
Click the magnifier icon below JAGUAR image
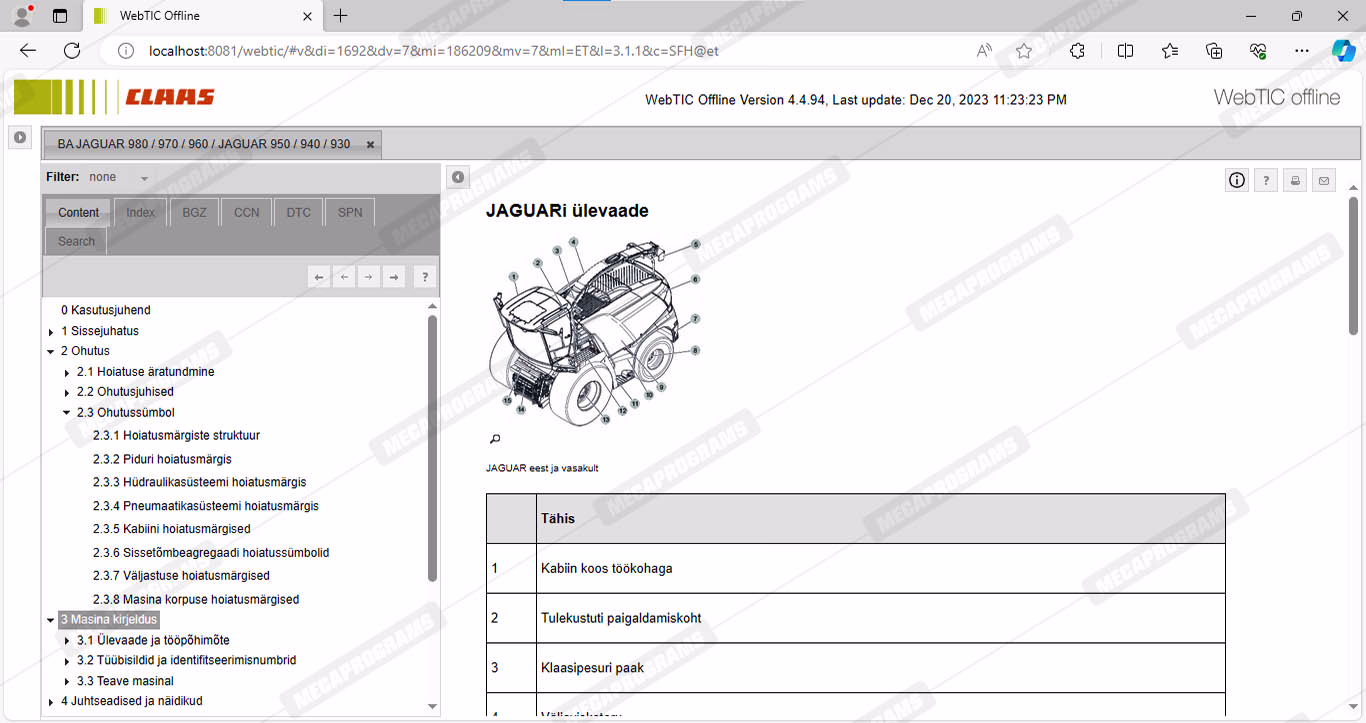[x=495, y=439]
